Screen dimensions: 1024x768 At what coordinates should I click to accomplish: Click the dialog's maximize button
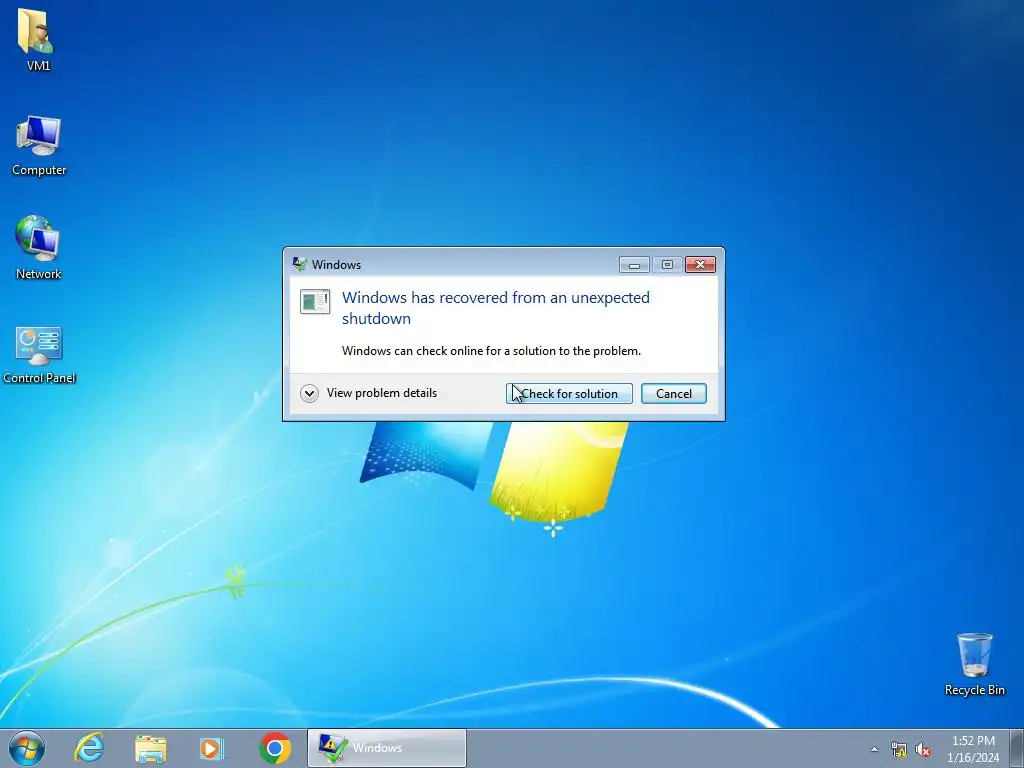pos(667,264)
